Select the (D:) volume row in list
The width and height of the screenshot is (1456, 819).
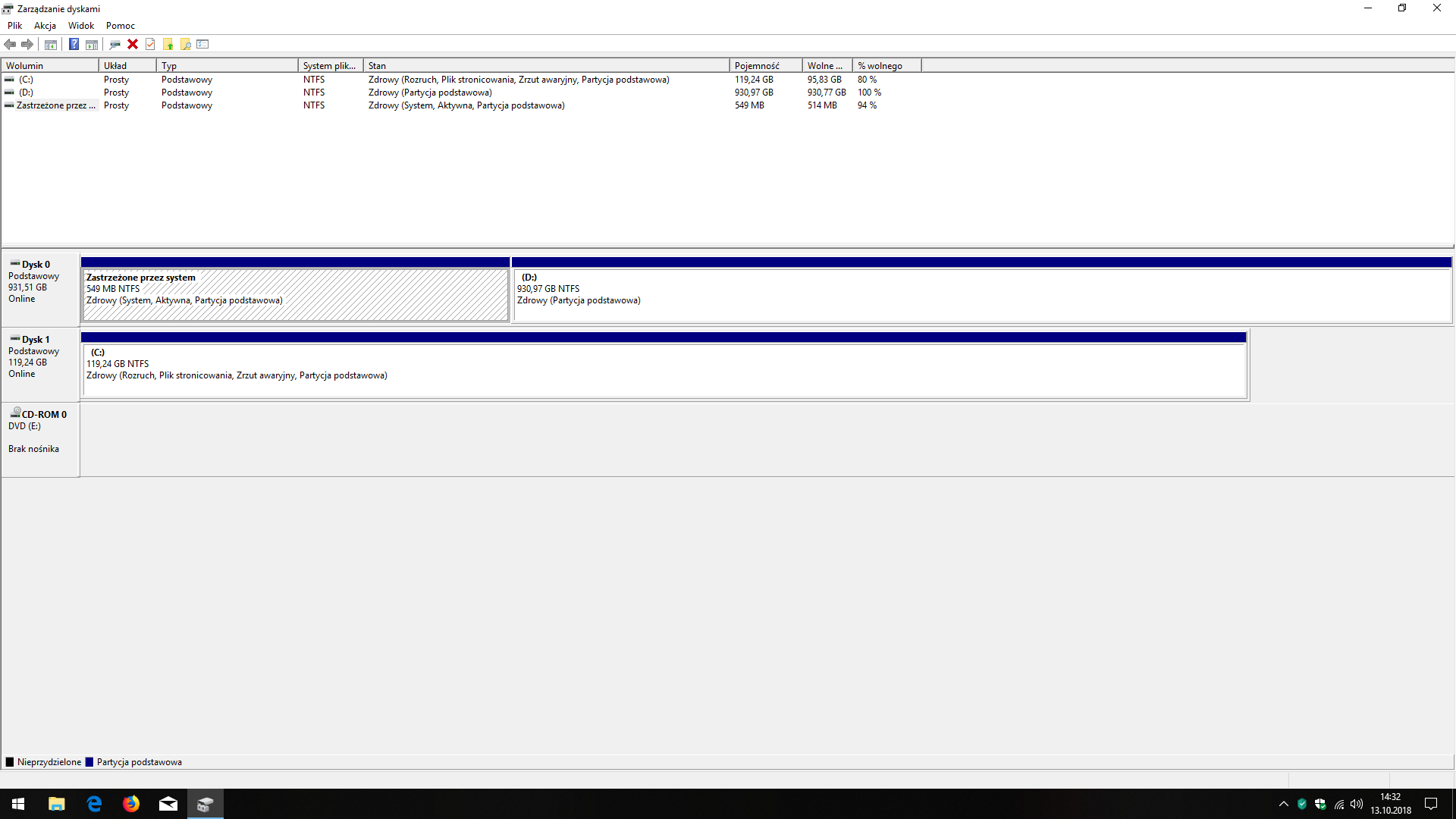(461, 93)
